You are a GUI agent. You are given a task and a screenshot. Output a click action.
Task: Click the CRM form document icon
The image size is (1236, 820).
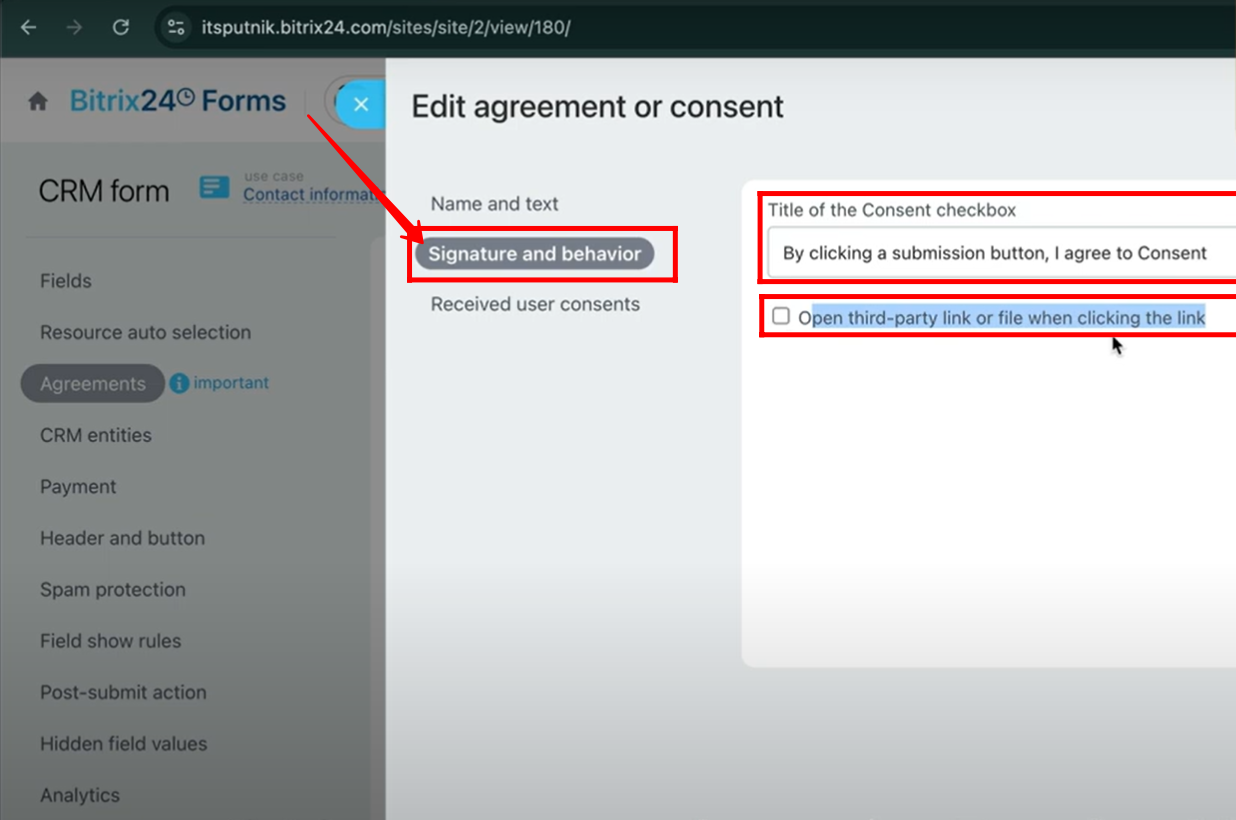click(214, 187)
